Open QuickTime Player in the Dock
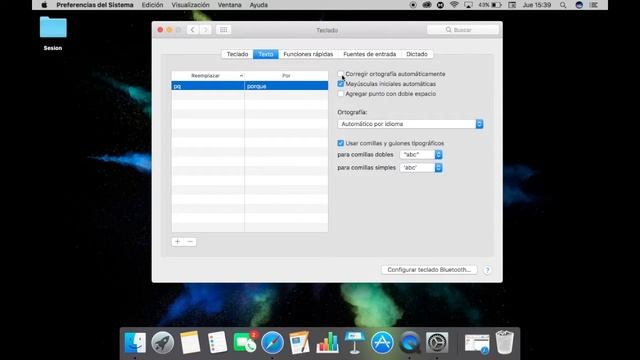Viewport: 640px width, 360px height. pos(409,342)
